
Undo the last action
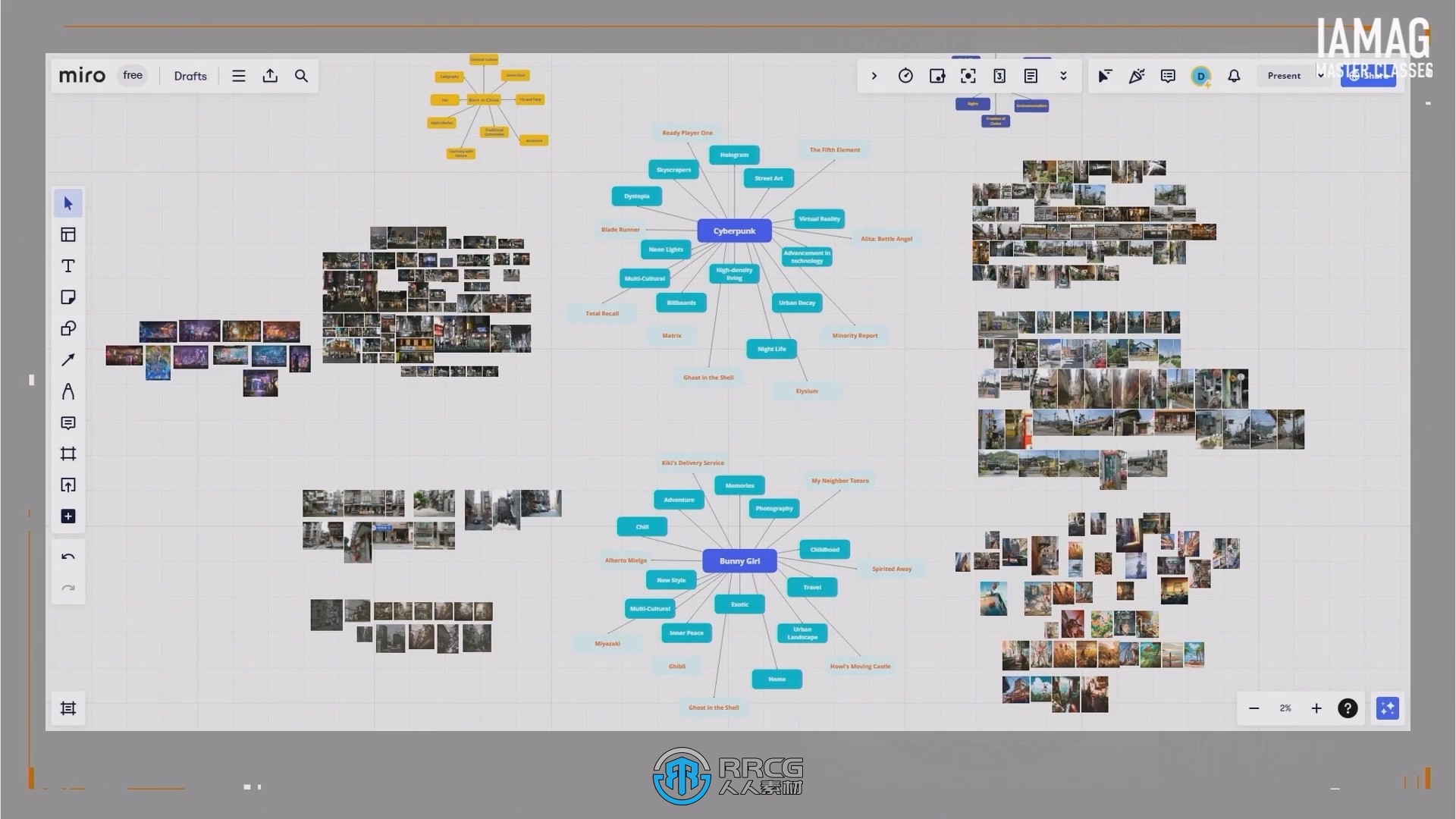click(x=68, y=557)
